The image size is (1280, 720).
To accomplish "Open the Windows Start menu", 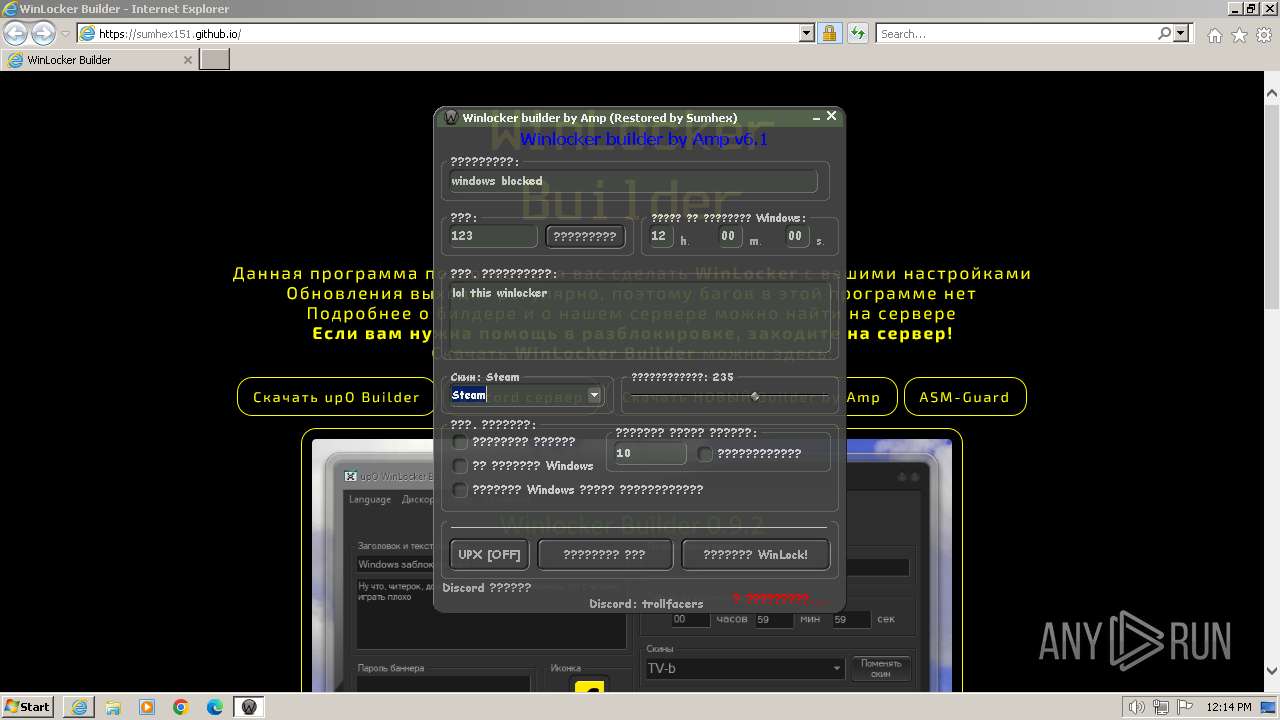I will pyautogui.click(x=28, y=707).
